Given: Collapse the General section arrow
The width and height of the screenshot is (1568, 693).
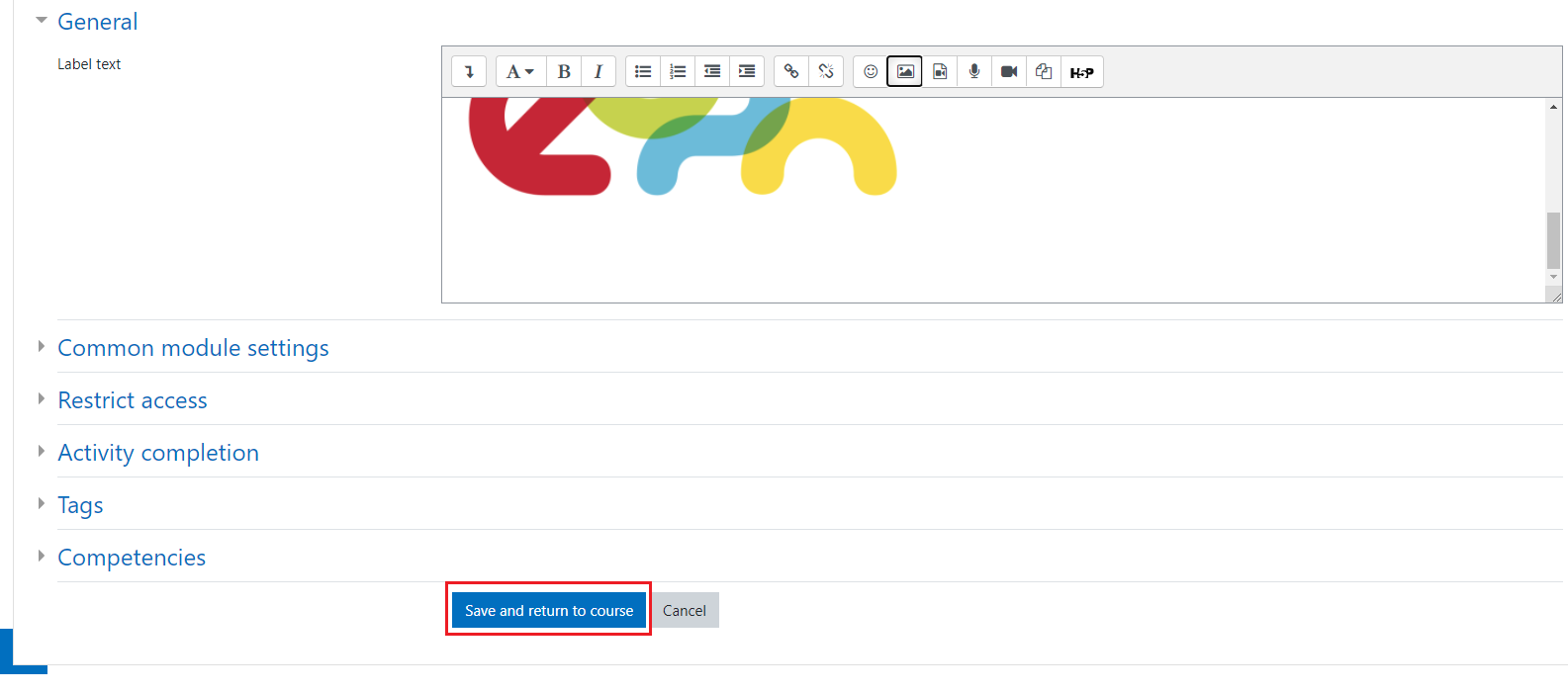Looking at the screenshot, I should click(x=42, y=20).
